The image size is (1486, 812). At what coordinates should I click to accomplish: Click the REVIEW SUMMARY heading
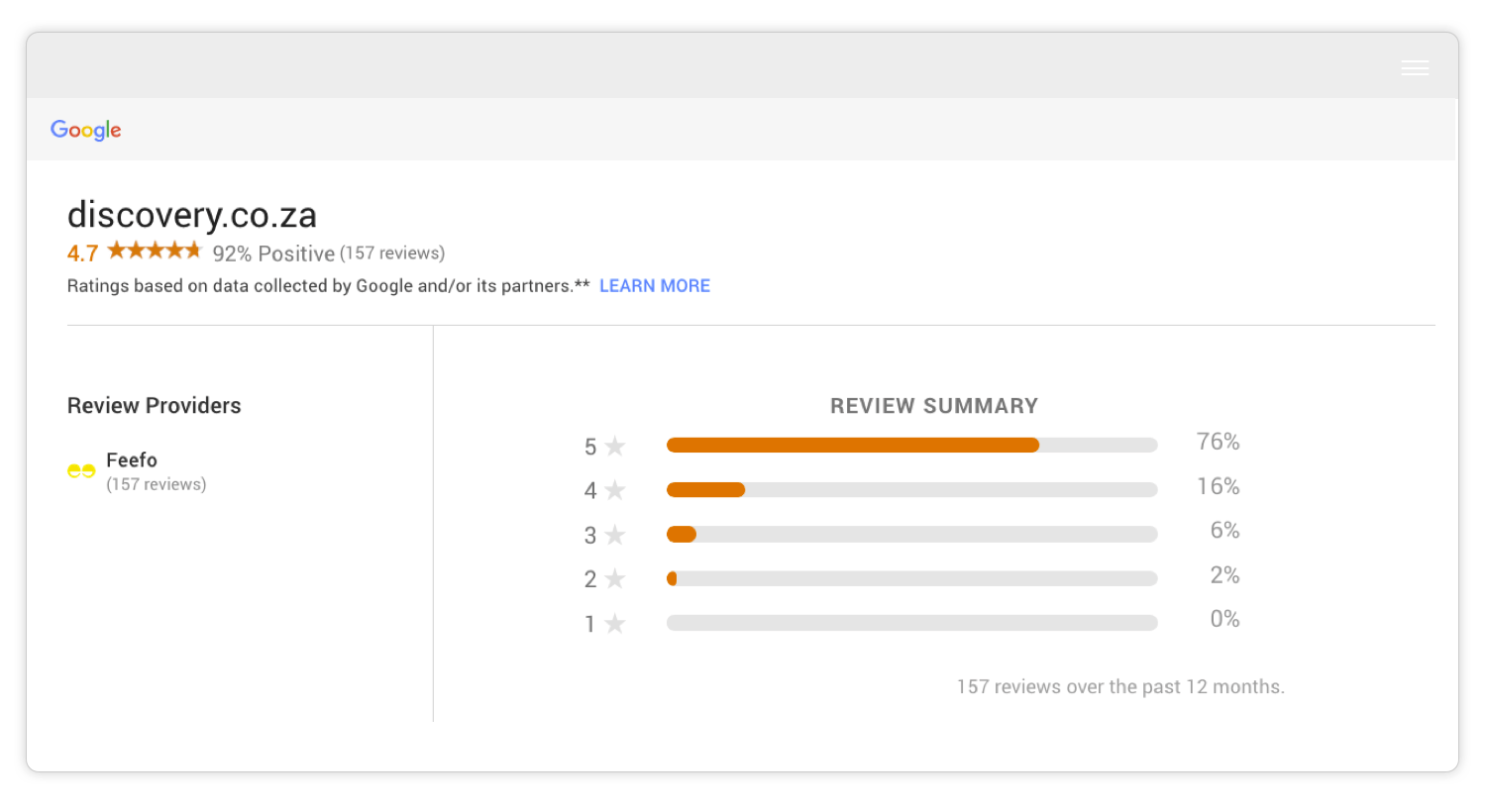934,406
